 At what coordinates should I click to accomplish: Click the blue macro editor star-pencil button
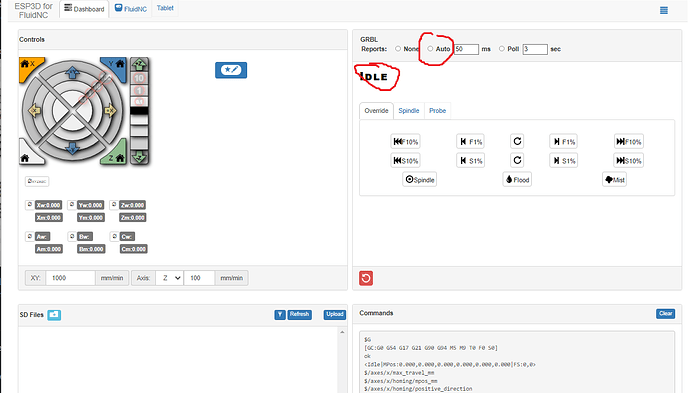coord(231,70)
